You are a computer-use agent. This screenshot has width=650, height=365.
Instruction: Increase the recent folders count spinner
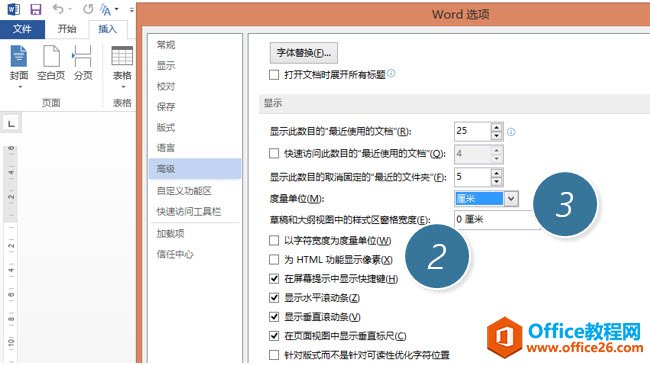click(497, 173)
